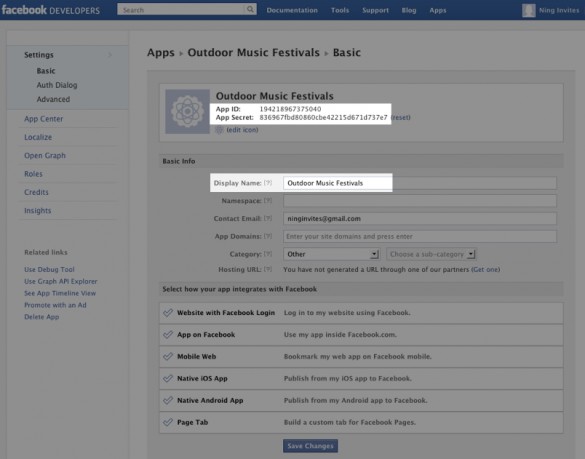Image resolution: width=585 pixels, height=459 pixels.
Task: Open Credits in sidebar
Action: [36, 192]
